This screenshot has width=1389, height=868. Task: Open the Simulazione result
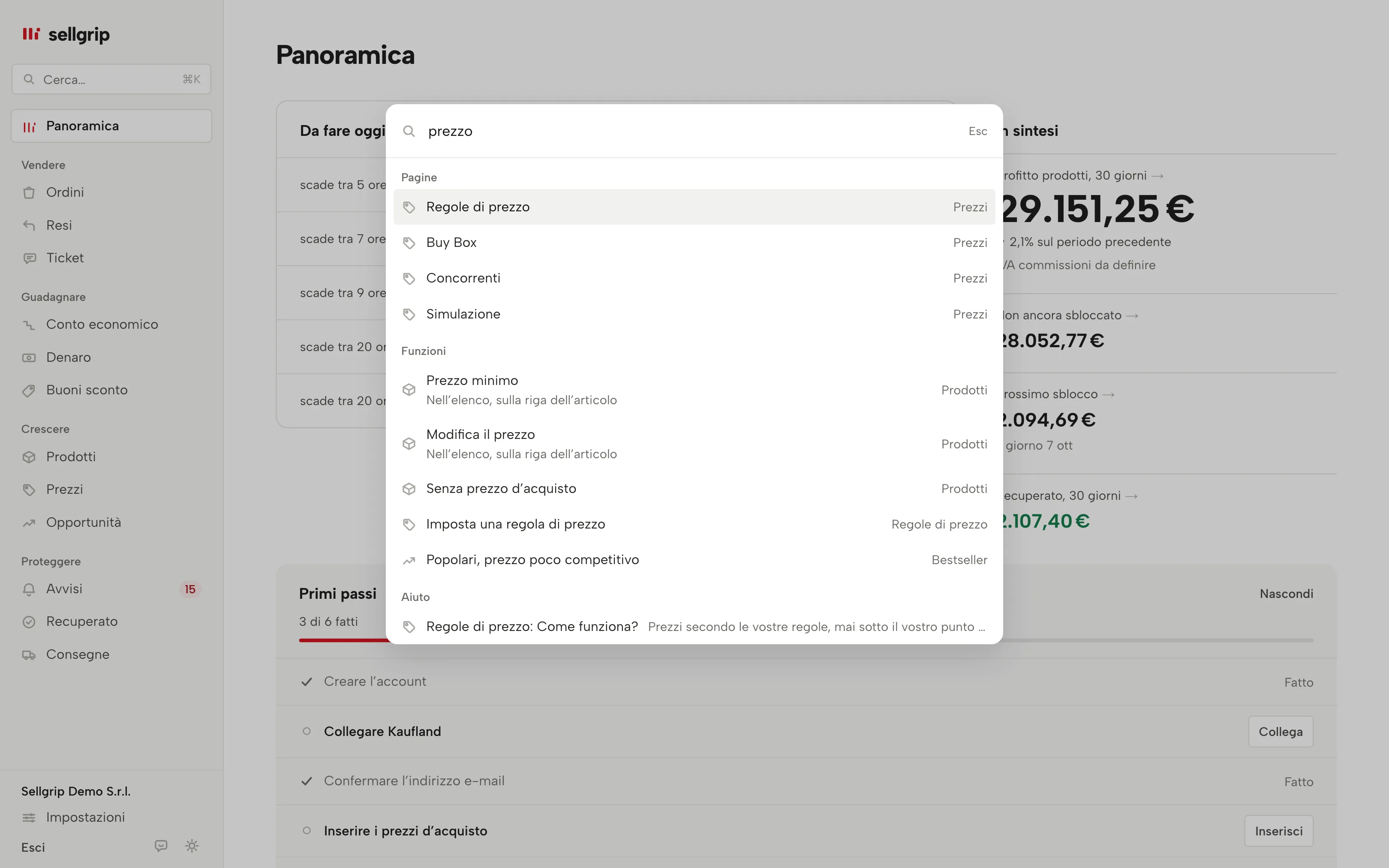[694, 314]
